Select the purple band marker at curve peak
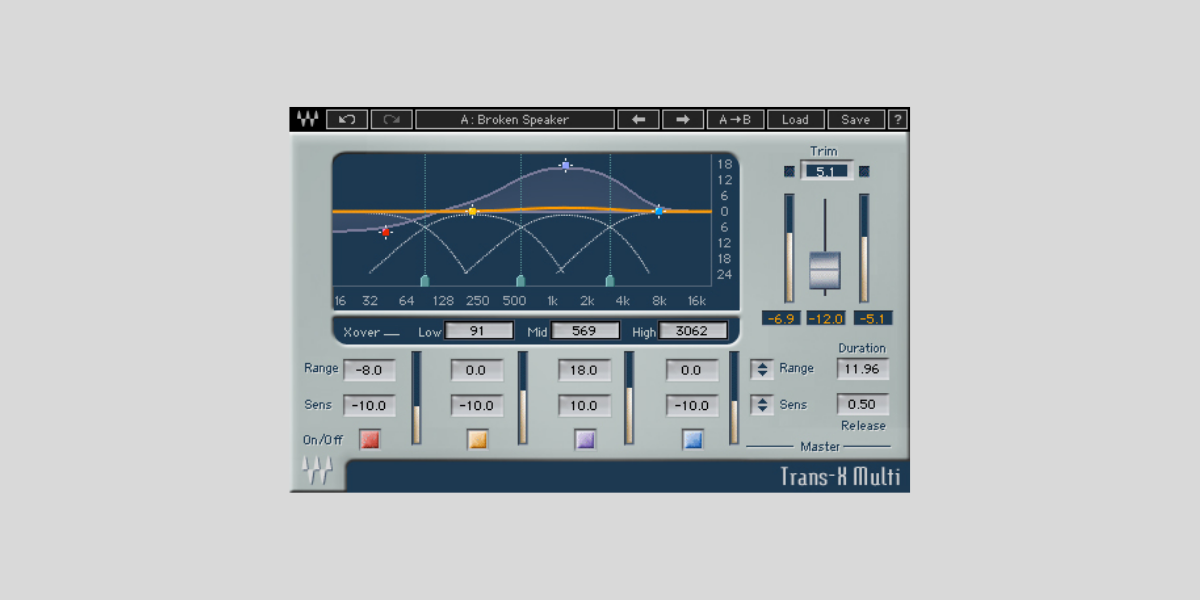Screen dimensions: 1200x600 click(566, 166)
